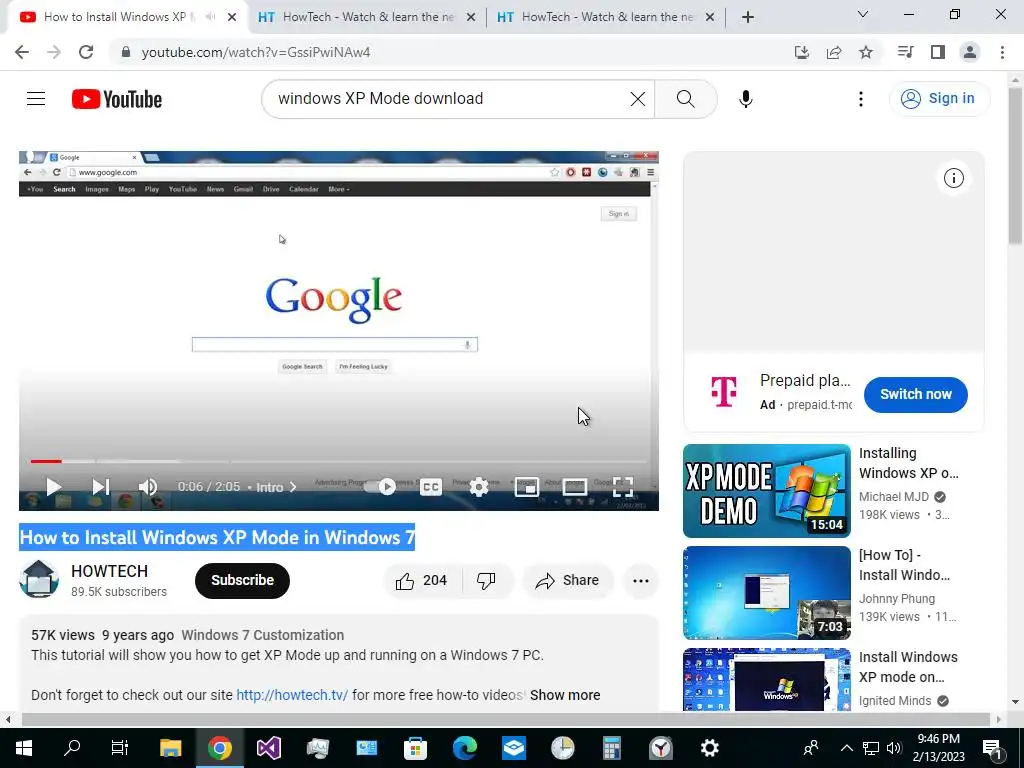Expand description with Show more

coord(565,695)
